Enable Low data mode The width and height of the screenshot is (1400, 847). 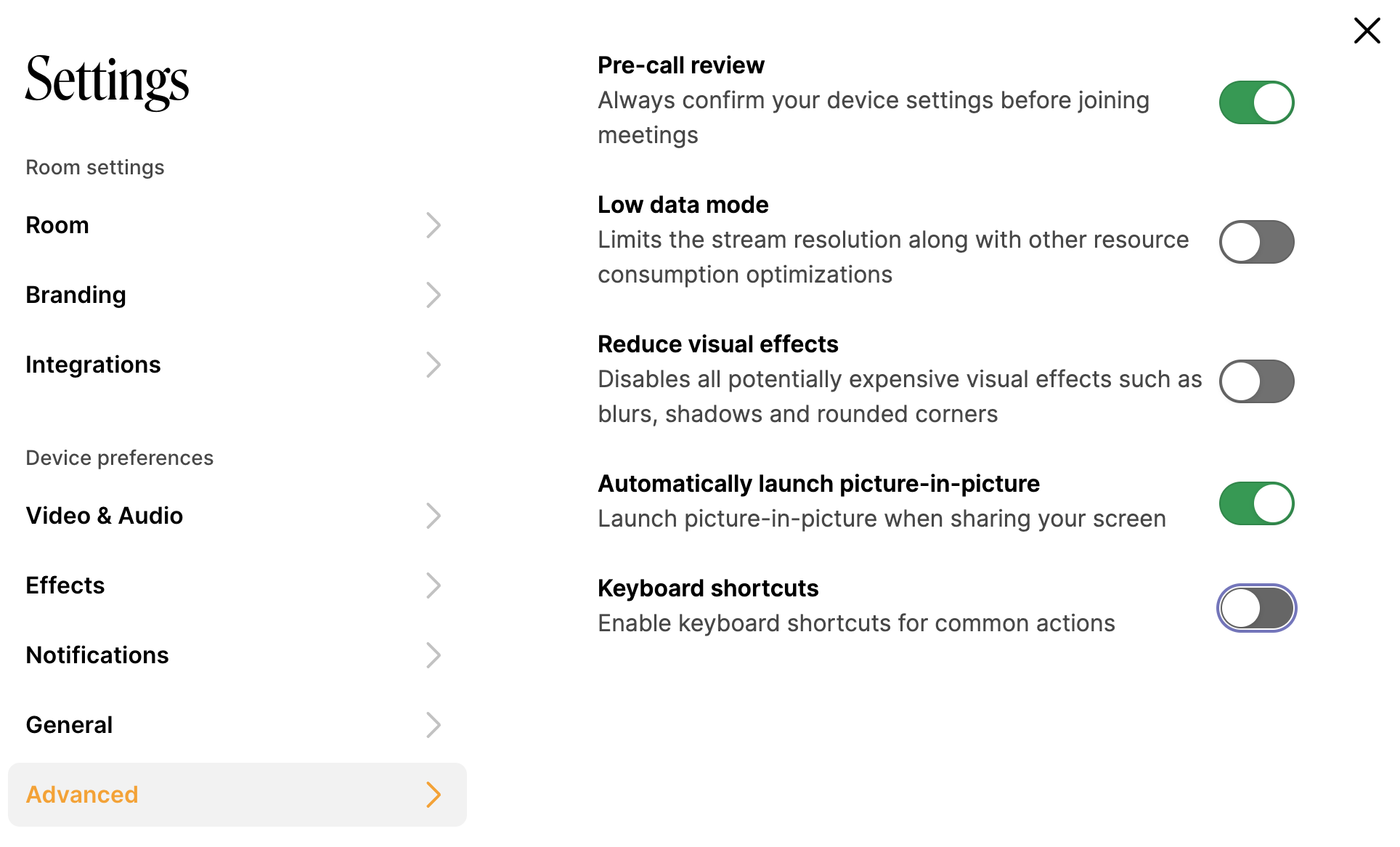pyautogui.click(x=1257, y=241)
